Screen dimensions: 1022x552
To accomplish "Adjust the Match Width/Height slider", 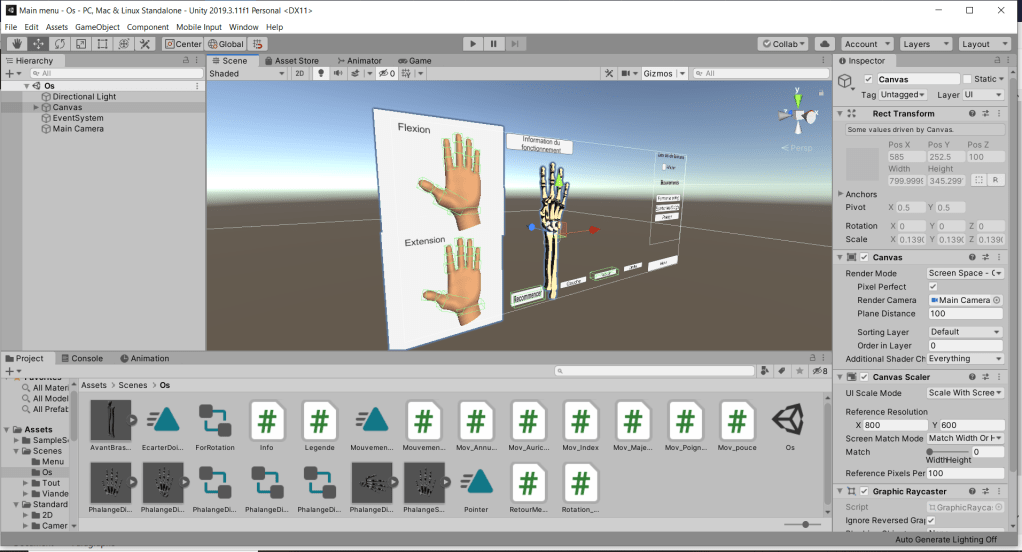I will pos(931,452).
